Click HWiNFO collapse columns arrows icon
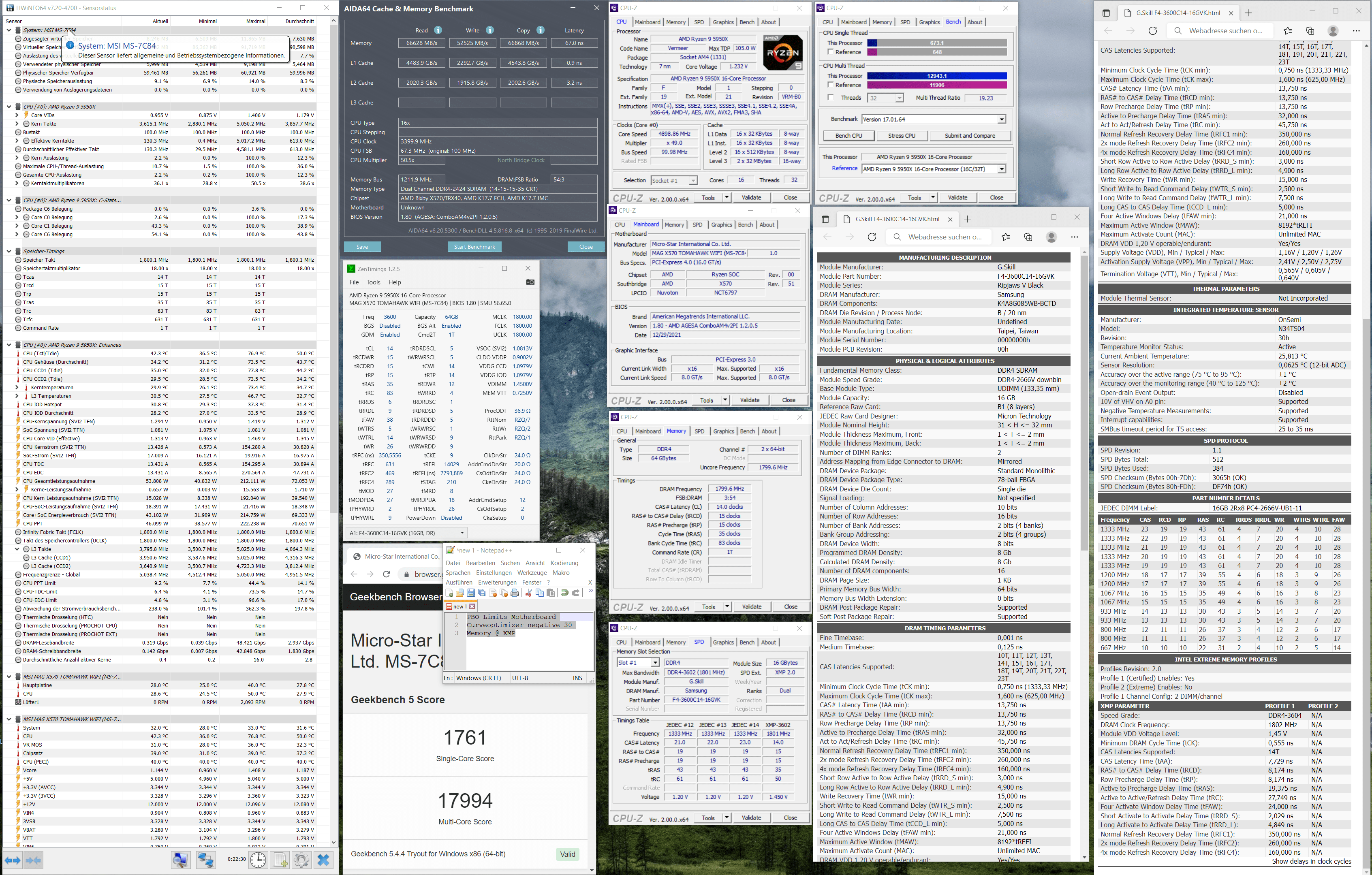 33,860
